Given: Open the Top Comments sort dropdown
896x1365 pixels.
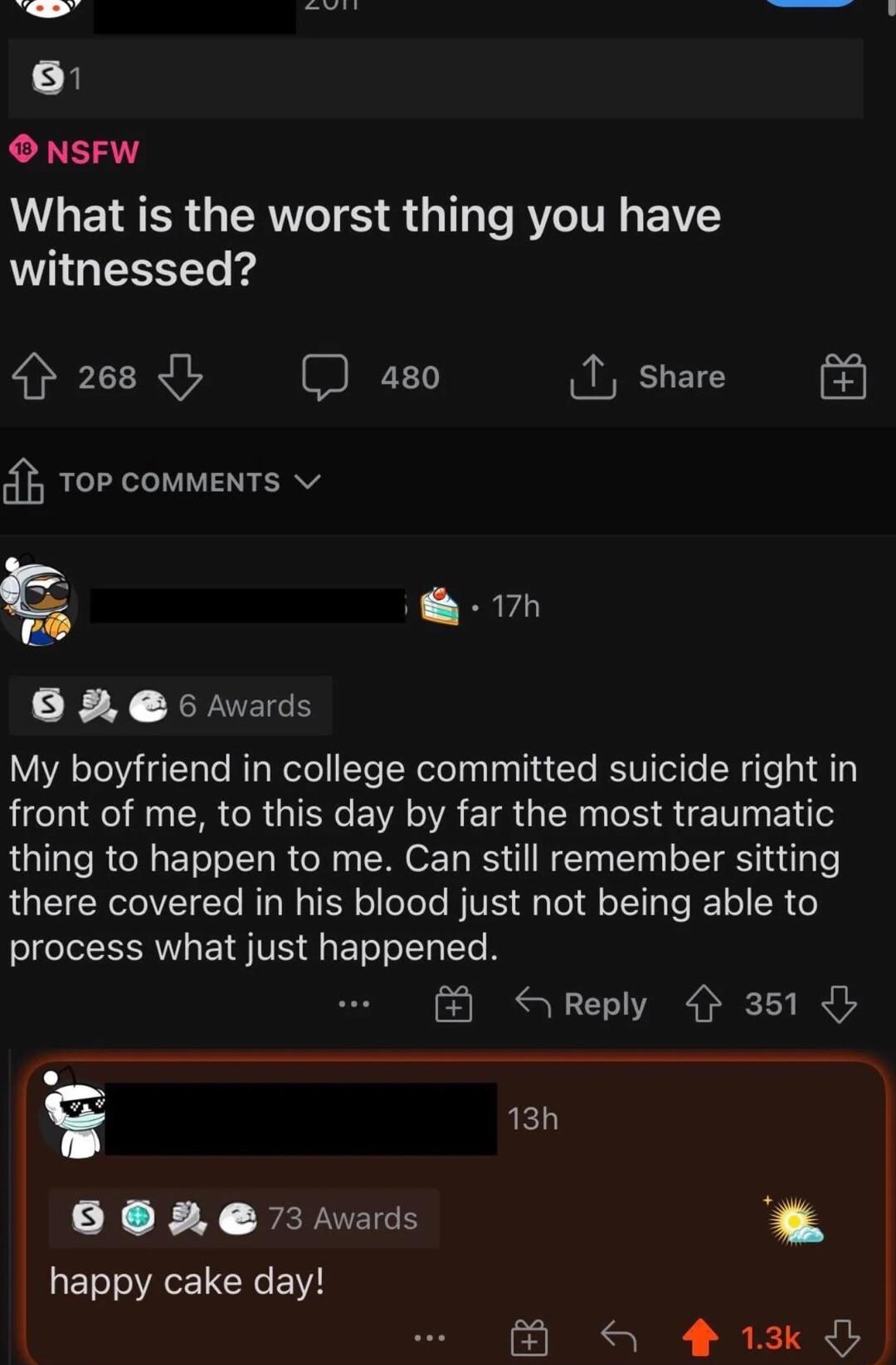Looking at the screenshot, I should click(x=169, y=482).
